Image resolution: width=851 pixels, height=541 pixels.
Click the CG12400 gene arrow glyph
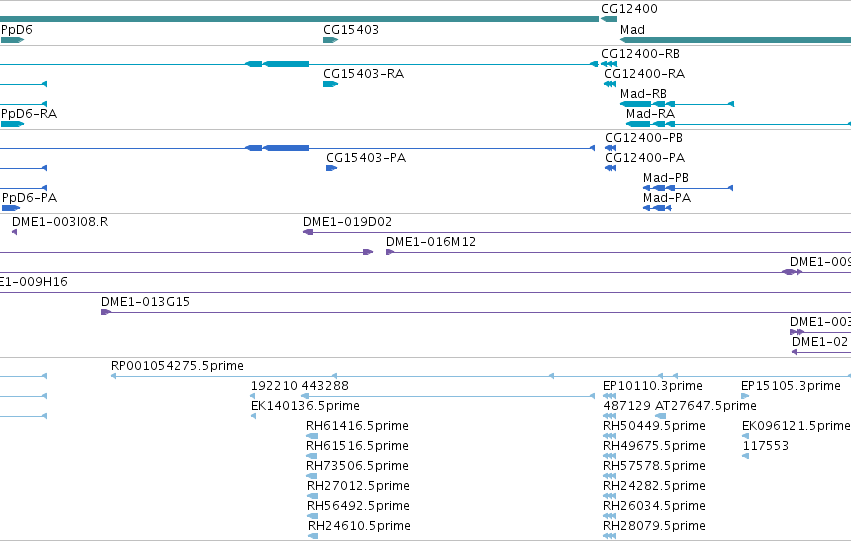coord(609,20)
